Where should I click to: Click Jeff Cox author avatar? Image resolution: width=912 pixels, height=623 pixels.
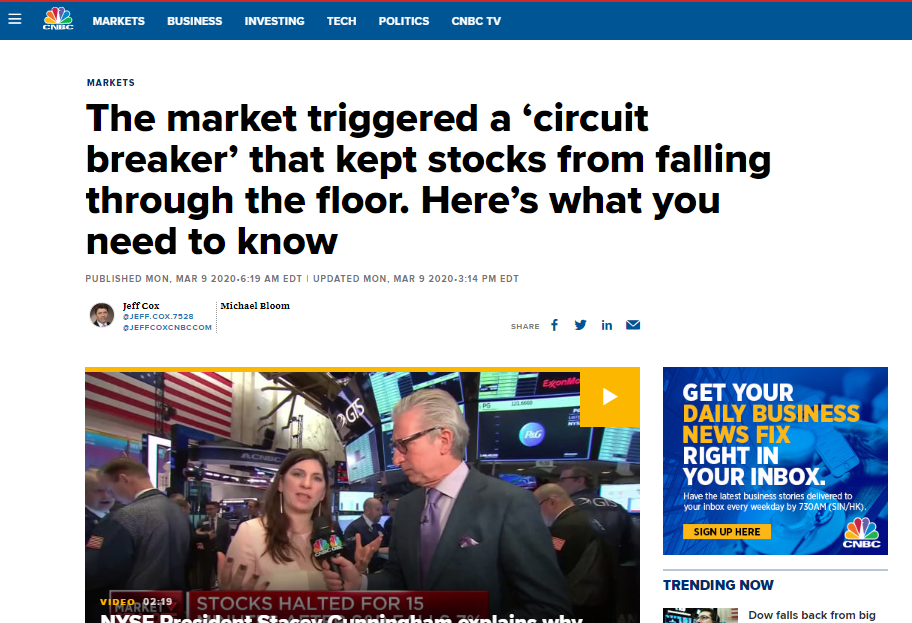tap(102, 315)
